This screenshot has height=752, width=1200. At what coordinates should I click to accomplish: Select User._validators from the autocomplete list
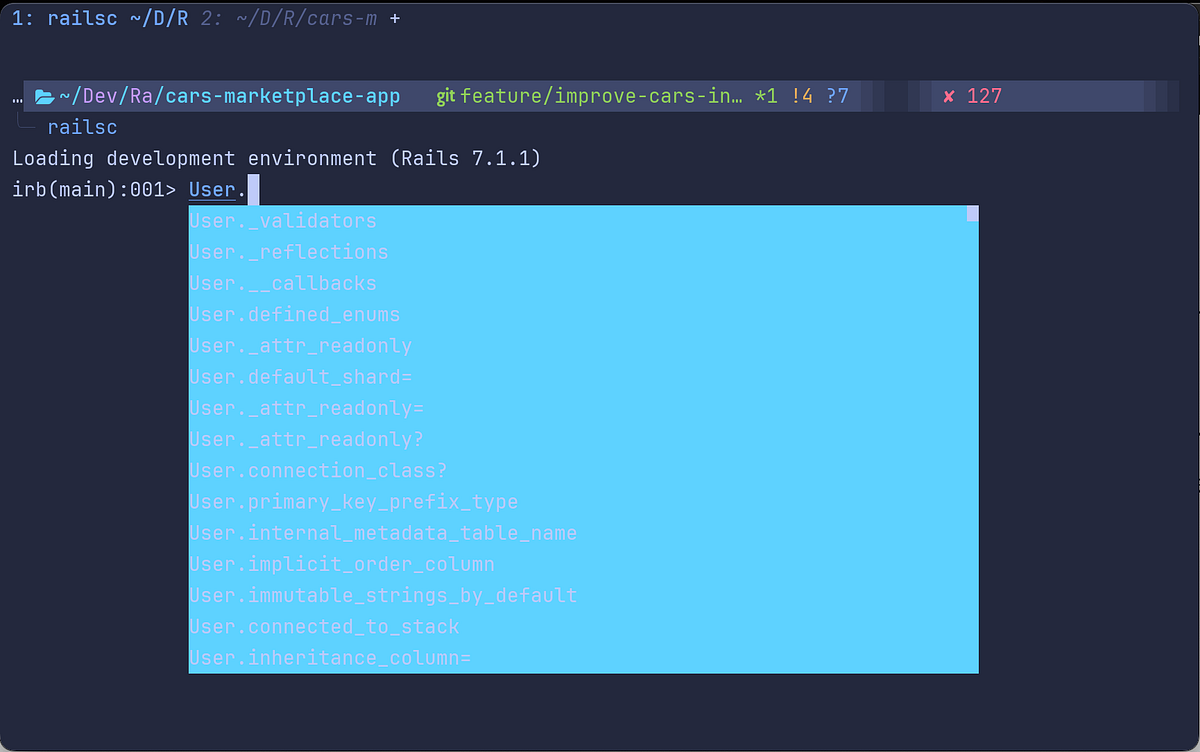point(283,220)
